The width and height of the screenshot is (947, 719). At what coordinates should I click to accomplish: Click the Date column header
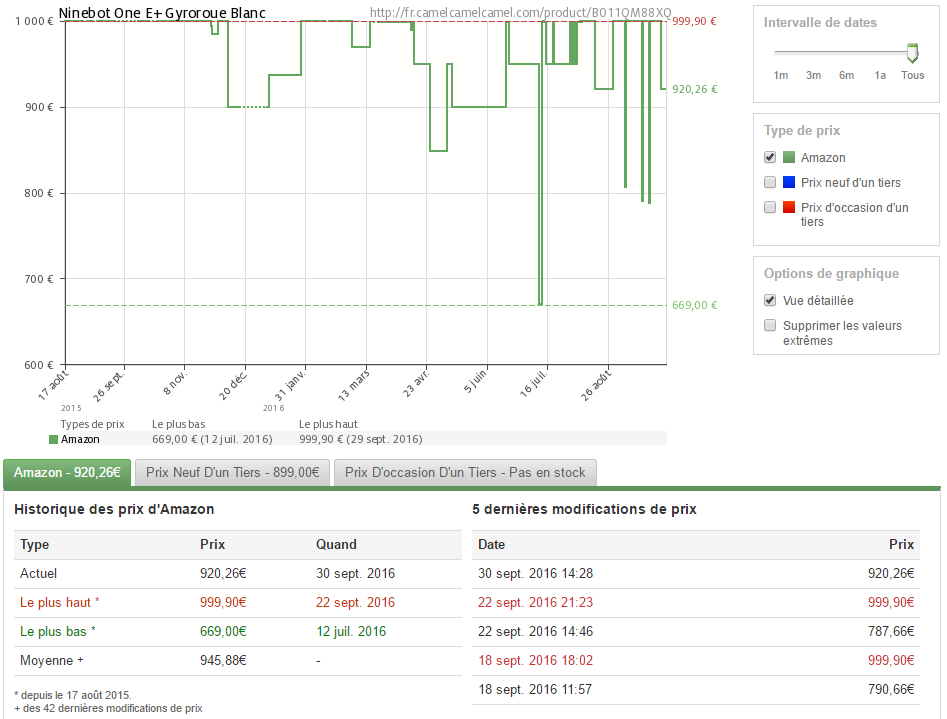pos(491,544)
